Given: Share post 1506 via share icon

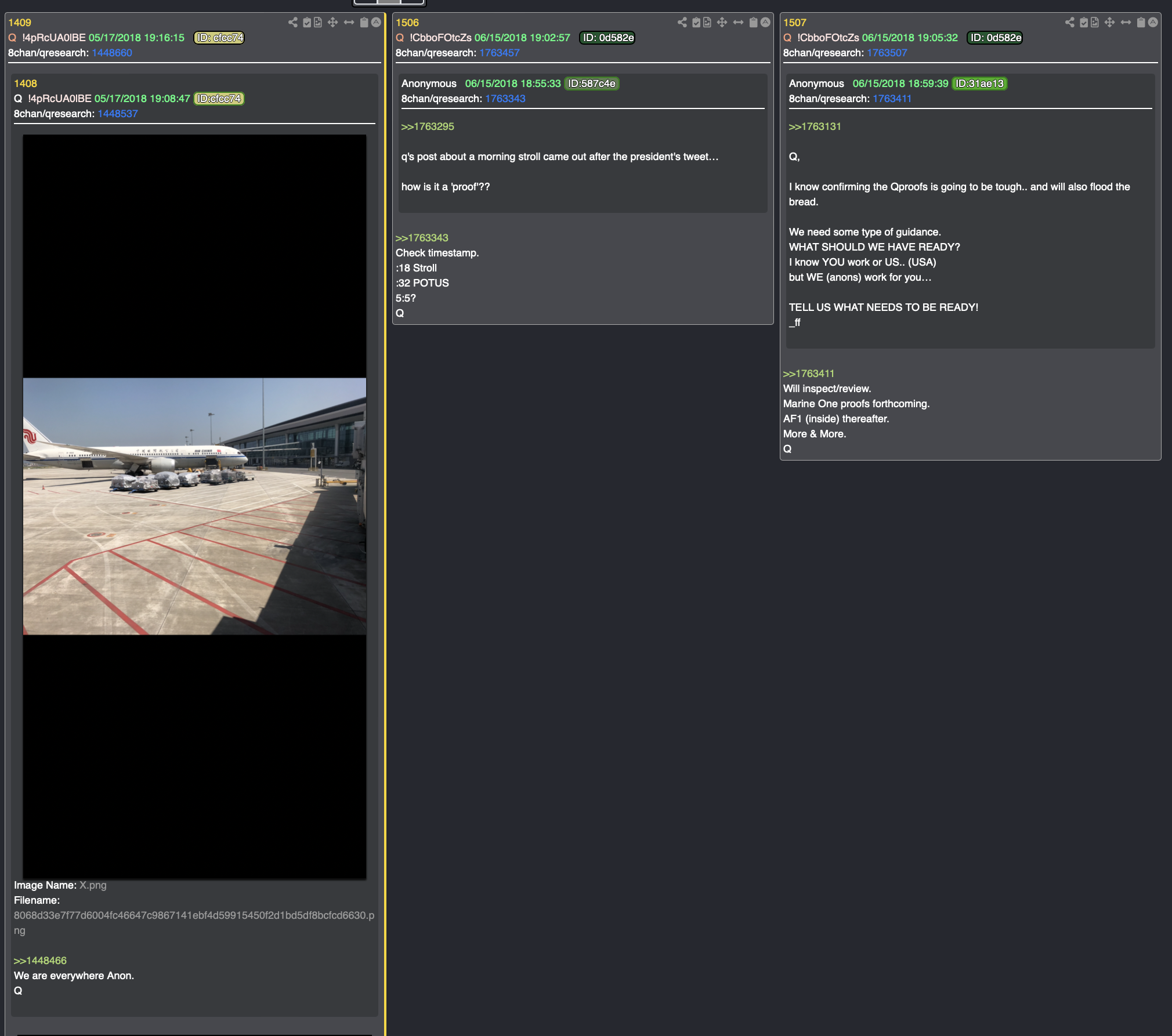Looking at the screenshot, I should pos(682,22).
